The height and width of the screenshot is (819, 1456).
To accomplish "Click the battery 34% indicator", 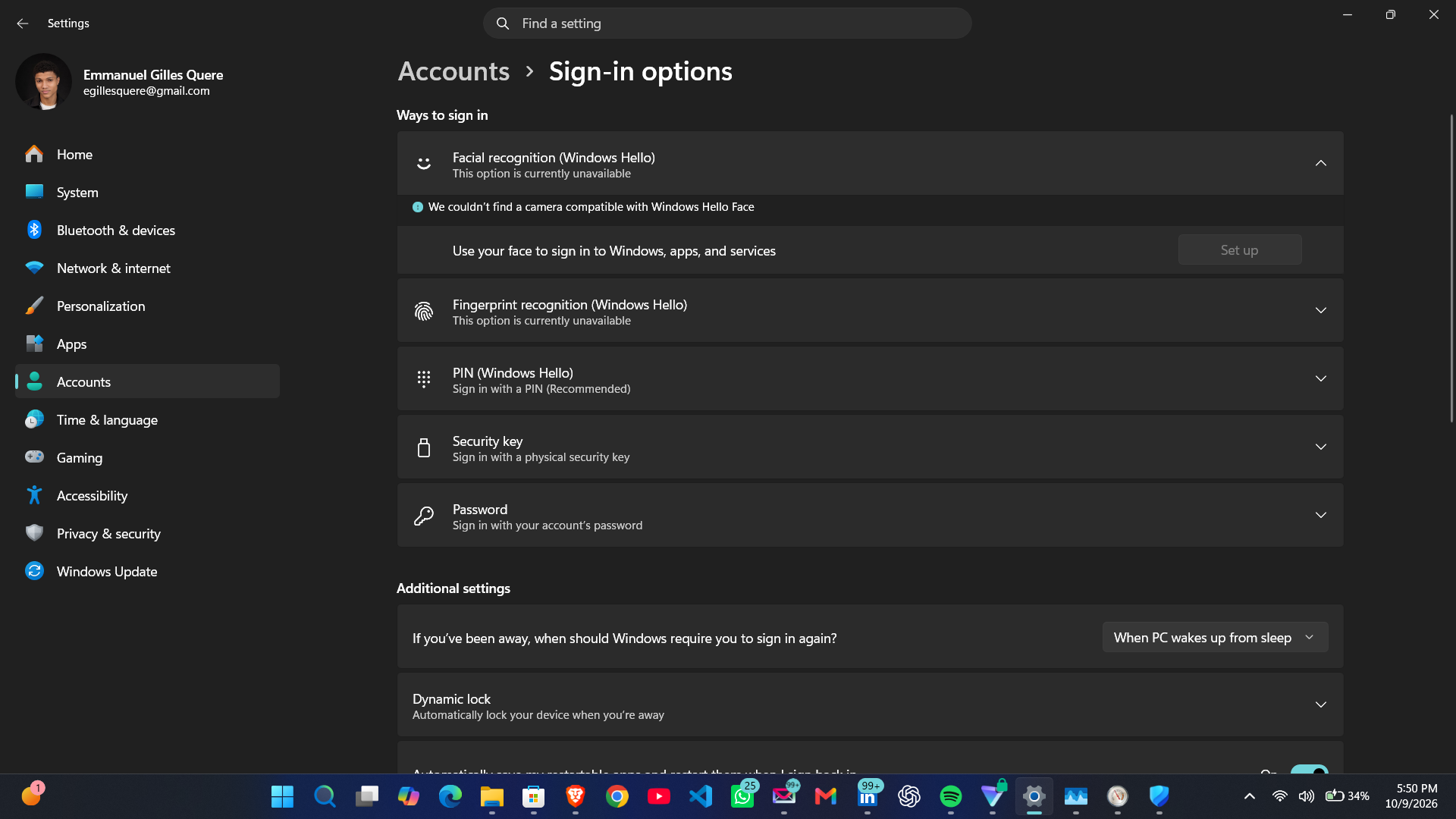I will pyautogui.click(x=1347, y=796).
